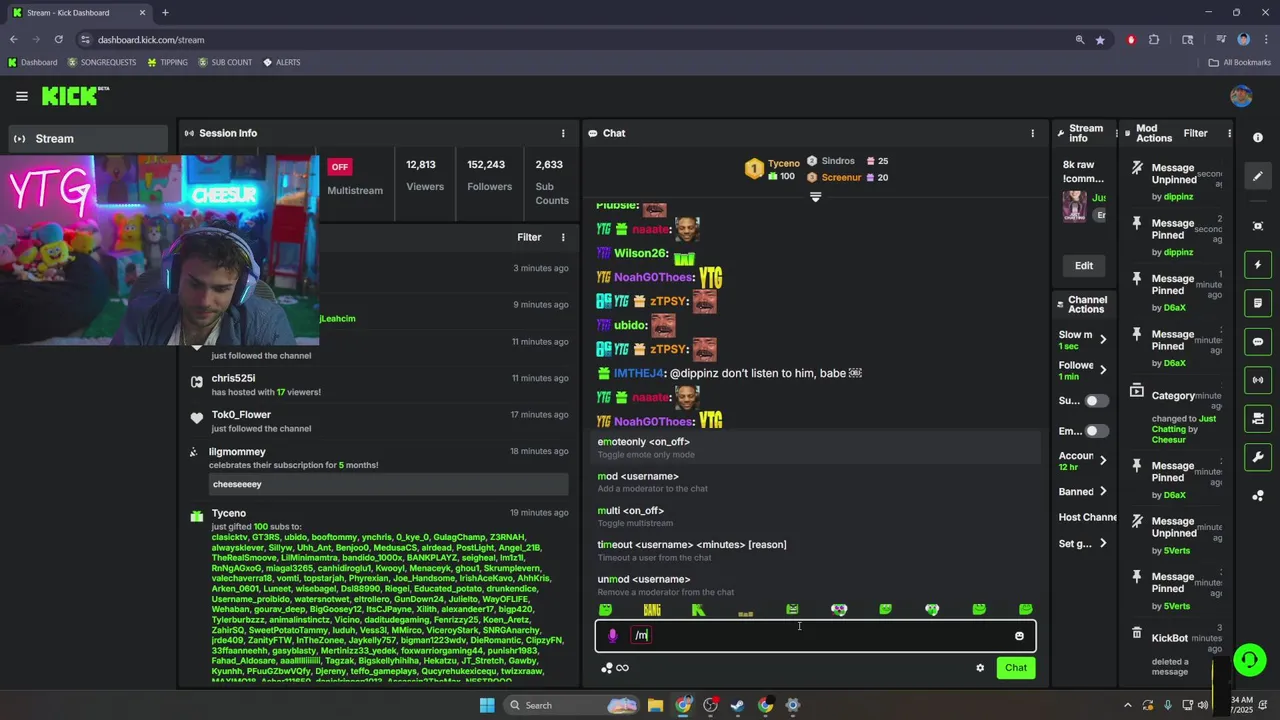Toggle the Multistream OFF badge
The image size is (1280, 720).
pyautogui.click(x=340, y=167)
